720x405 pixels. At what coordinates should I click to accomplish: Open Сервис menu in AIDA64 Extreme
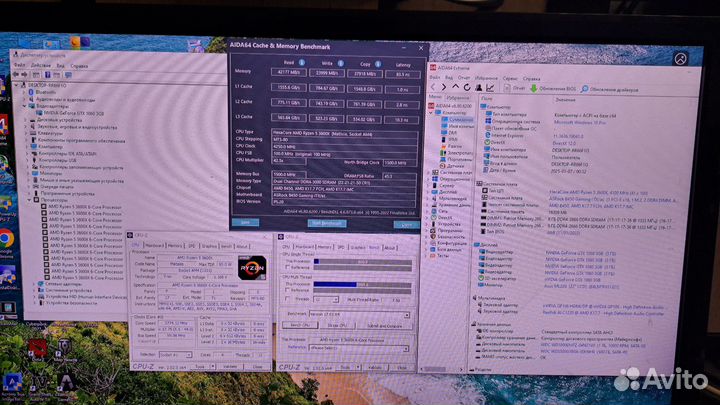click(x=509, y=78)
